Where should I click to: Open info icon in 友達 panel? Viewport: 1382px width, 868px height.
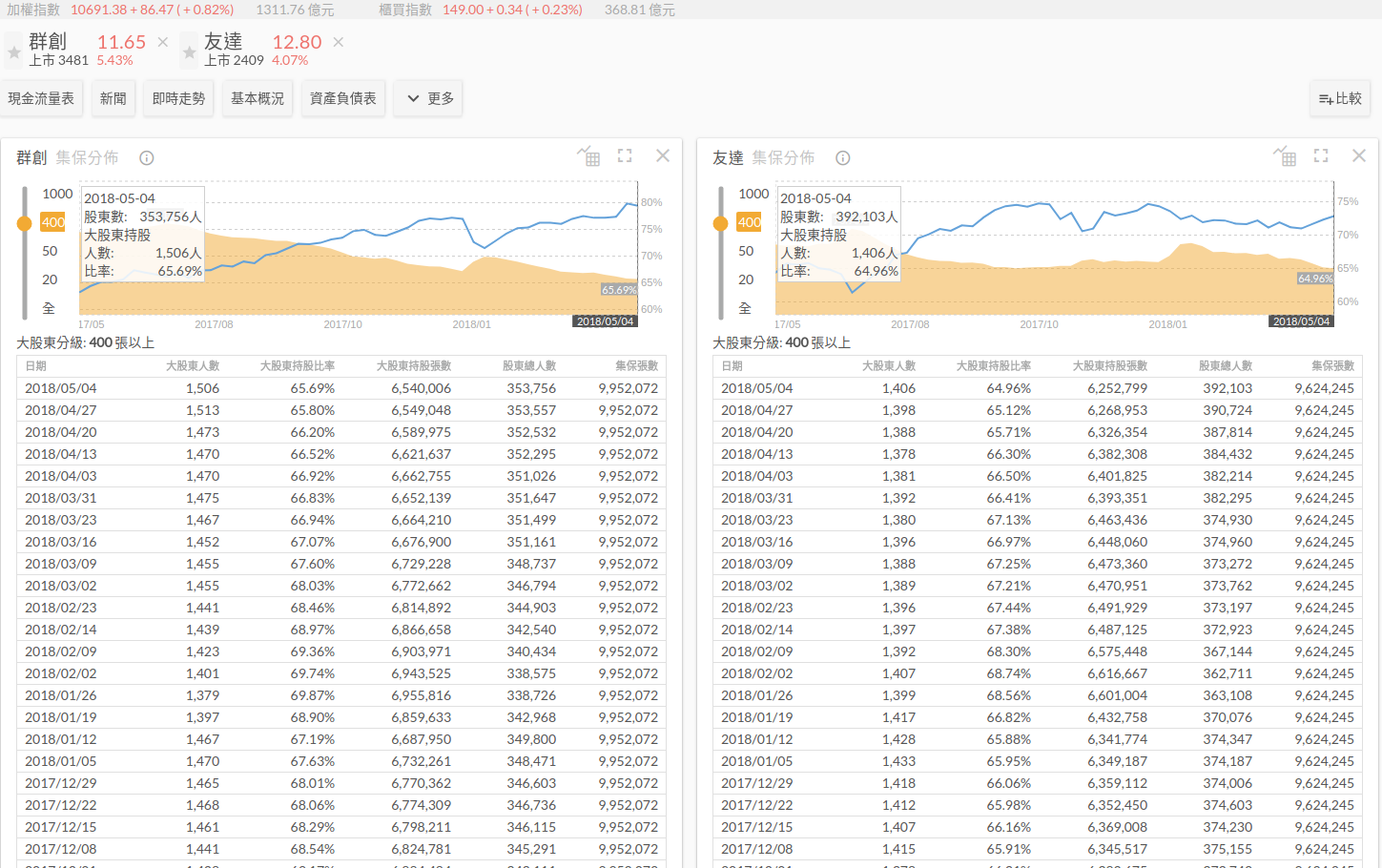[x=843, y=158]
